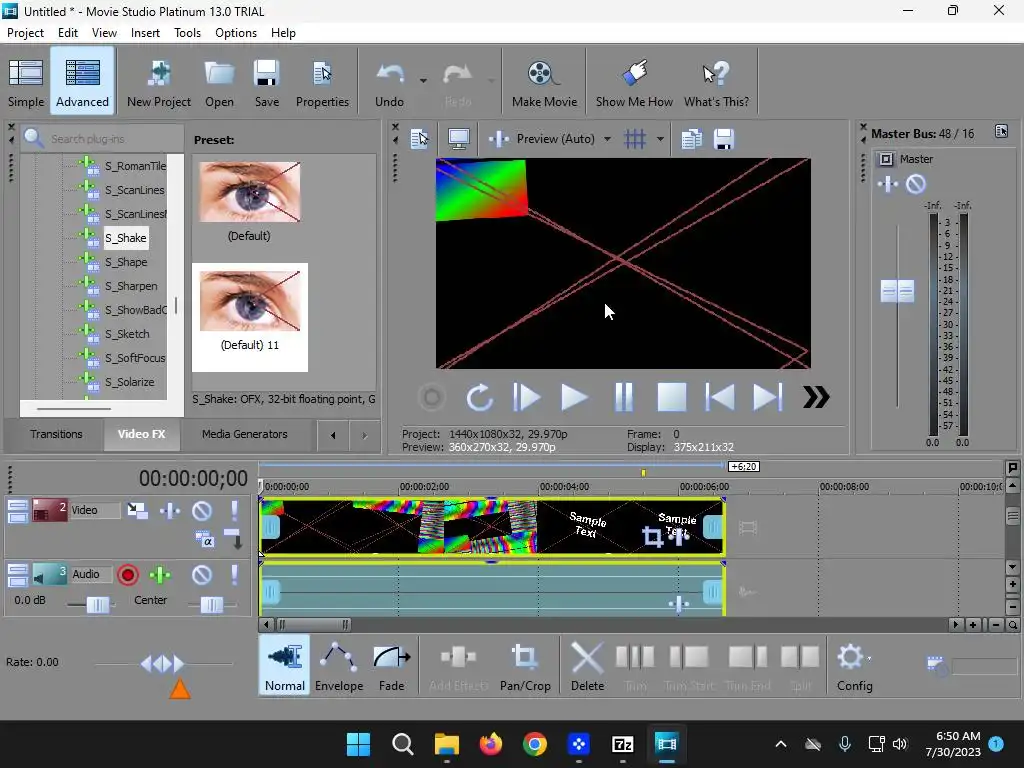Open a project file

coord(219,82)
